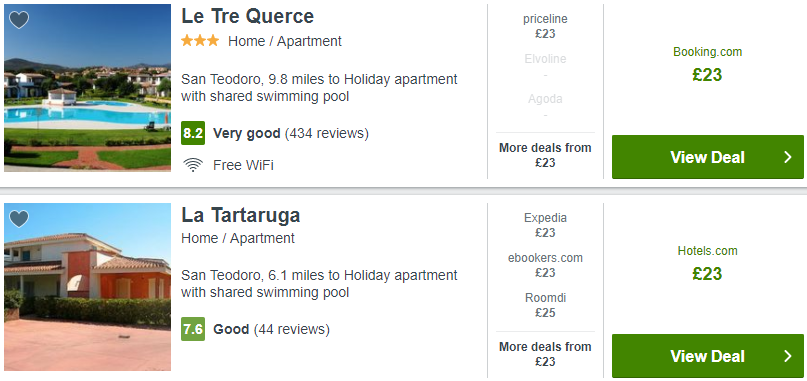The width and height of the screenshot is (807, 381).
Task: Click the Free WiFi icon
Action: (192, 165)
